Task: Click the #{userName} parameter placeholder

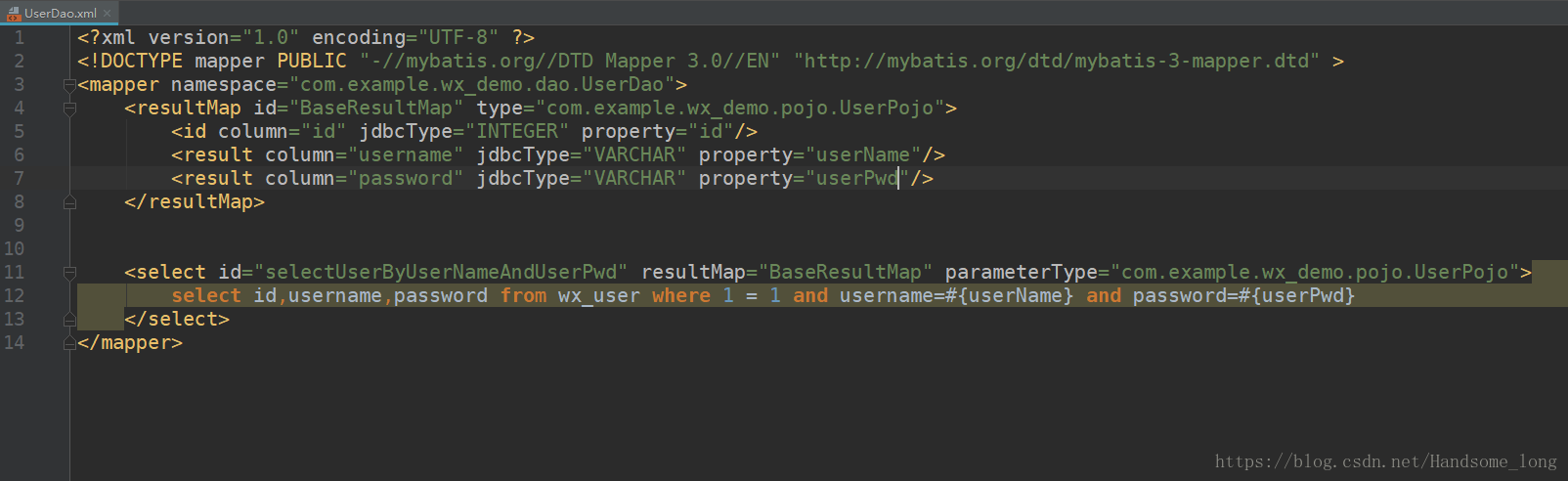Action: 1010,295
